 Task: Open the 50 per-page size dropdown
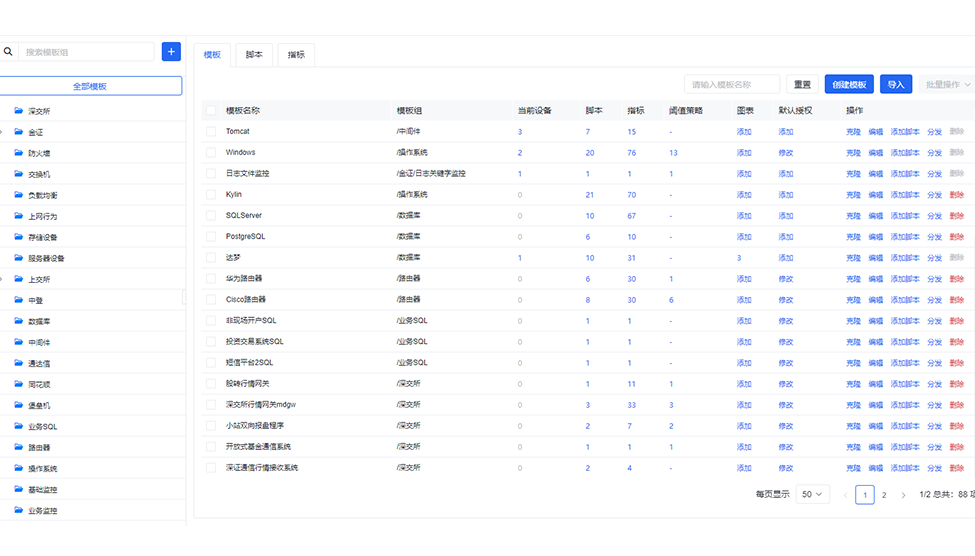click(x=812, y=494)
